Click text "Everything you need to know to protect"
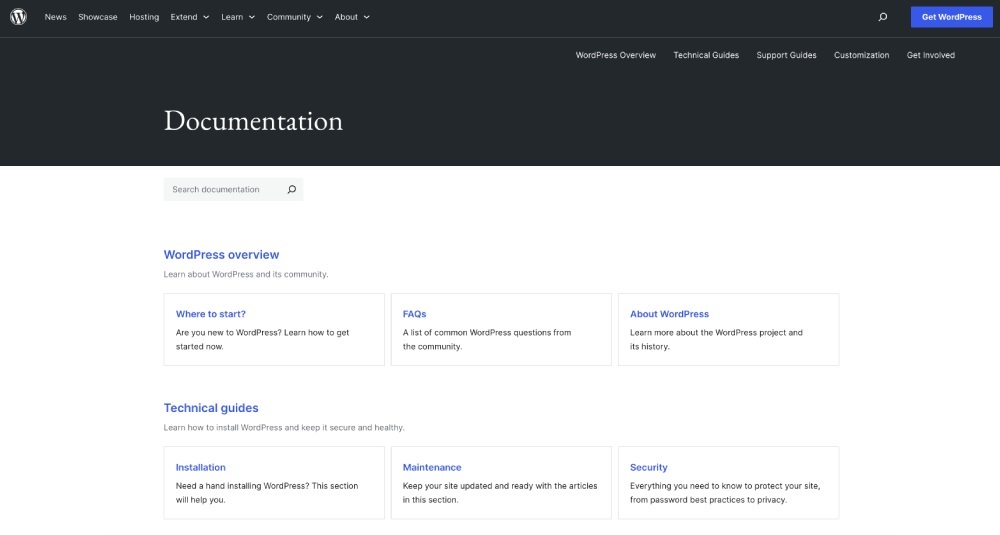 pos(707,486)
